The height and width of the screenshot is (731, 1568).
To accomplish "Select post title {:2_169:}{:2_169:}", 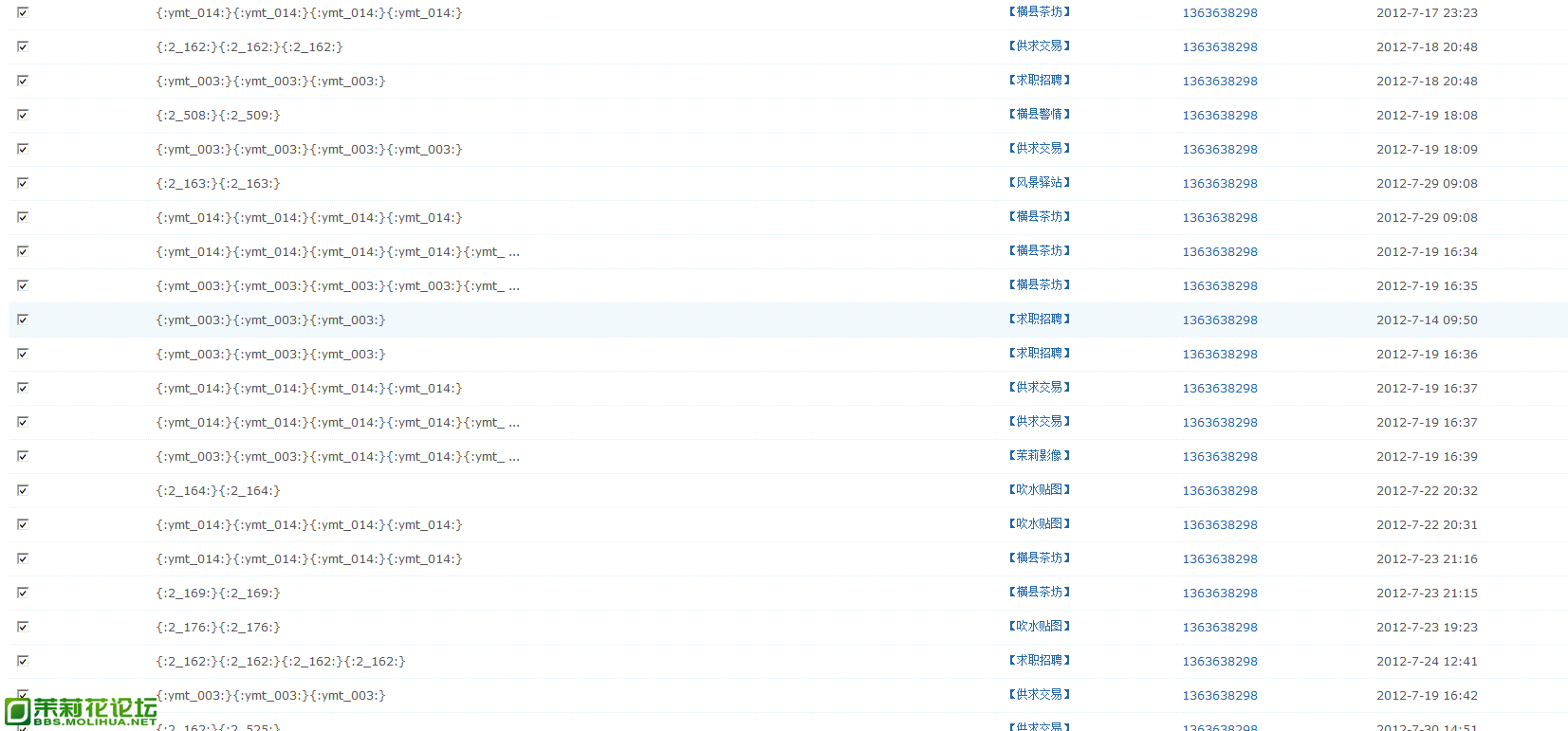I will 218,594.
